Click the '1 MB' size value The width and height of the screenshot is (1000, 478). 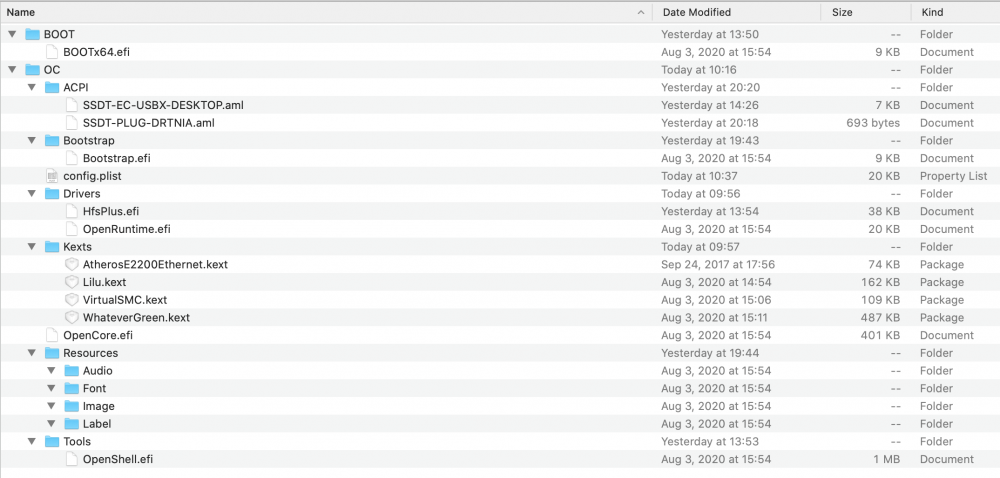tap(887, 460)
